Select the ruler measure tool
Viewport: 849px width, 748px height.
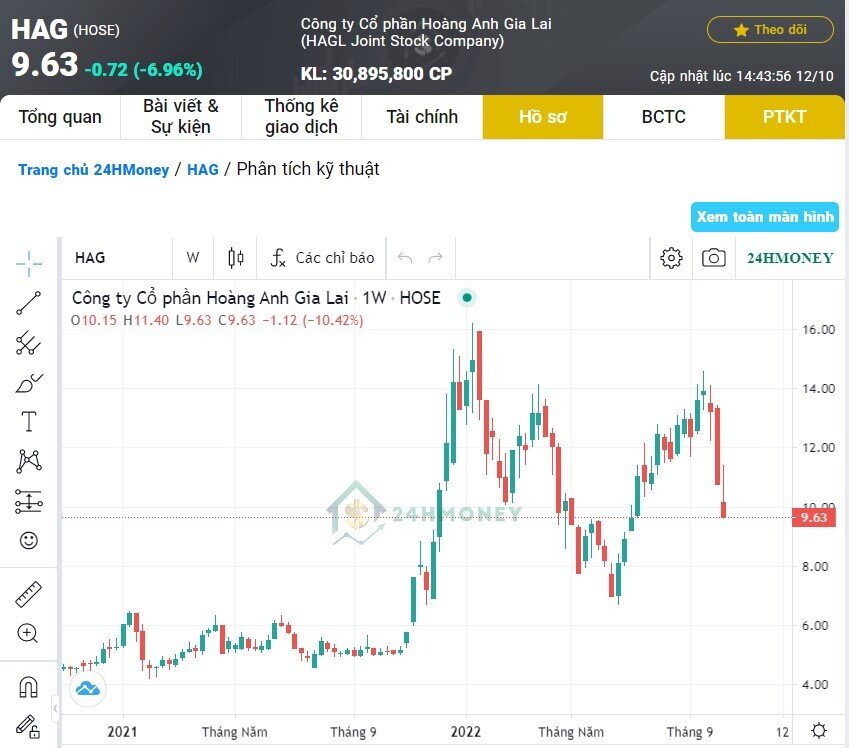point(29,594)
